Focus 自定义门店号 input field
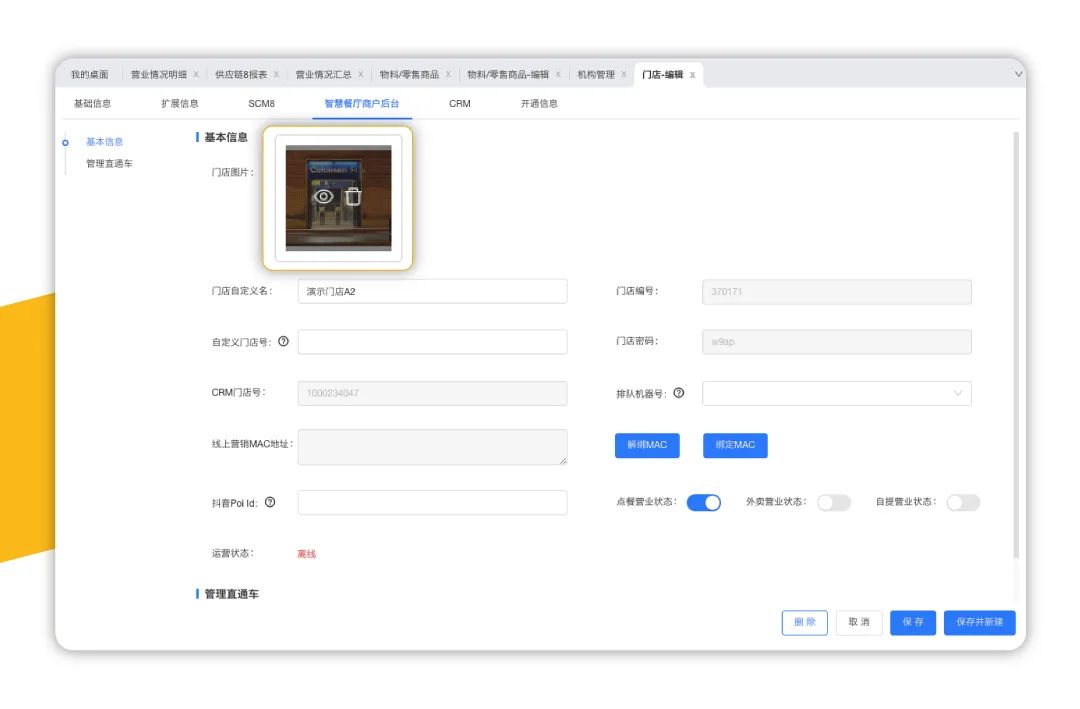The image size is (1080, 709). pos(433,342)
